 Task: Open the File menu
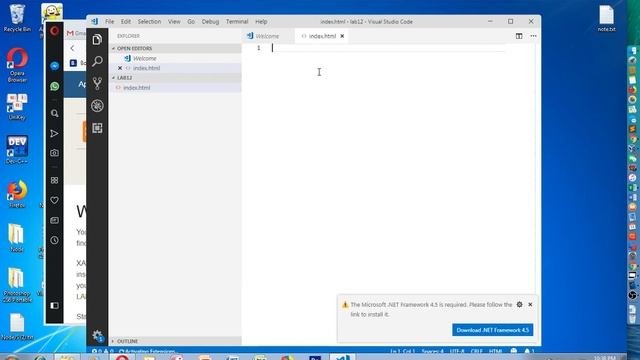[109, 22]
